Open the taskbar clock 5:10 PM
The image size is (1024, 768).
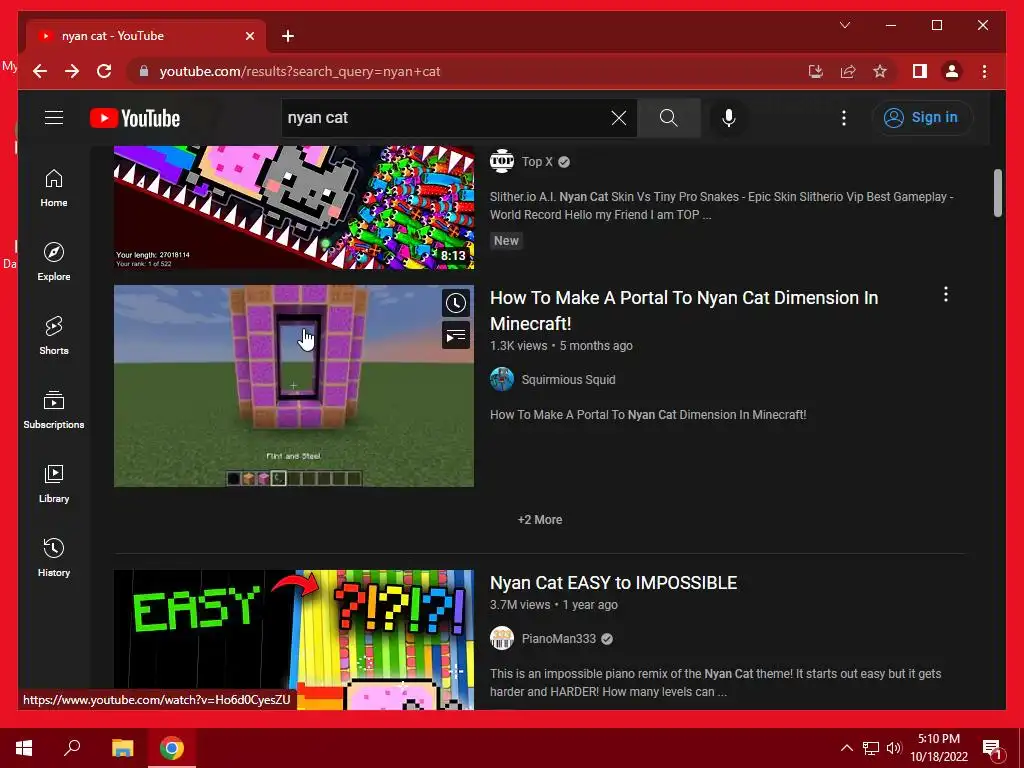pos(939,748)
